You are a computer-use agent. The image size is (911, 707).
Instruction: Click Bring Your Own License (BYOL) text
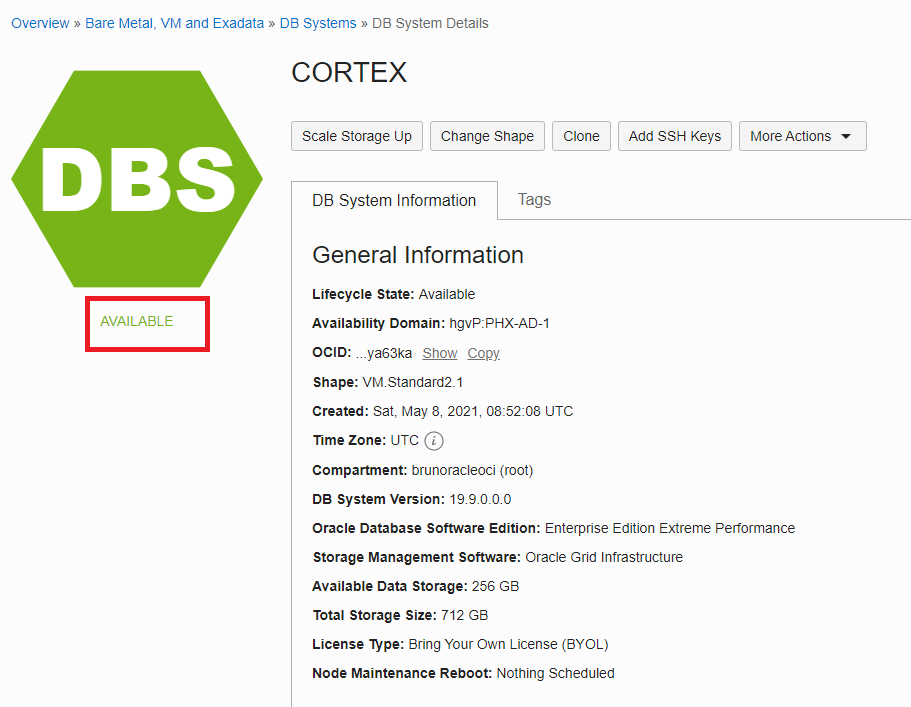click(508, 644)
